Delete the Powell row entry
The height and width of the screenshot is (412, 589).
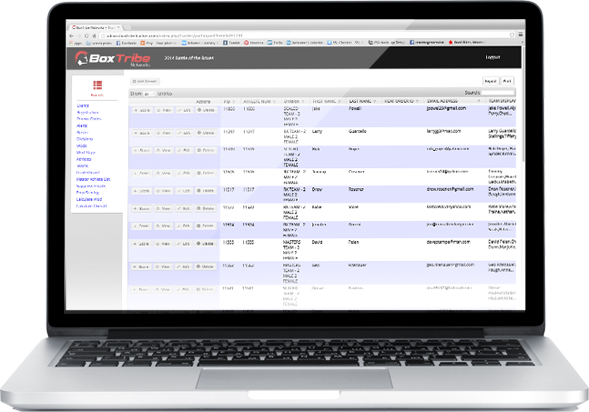206,110
